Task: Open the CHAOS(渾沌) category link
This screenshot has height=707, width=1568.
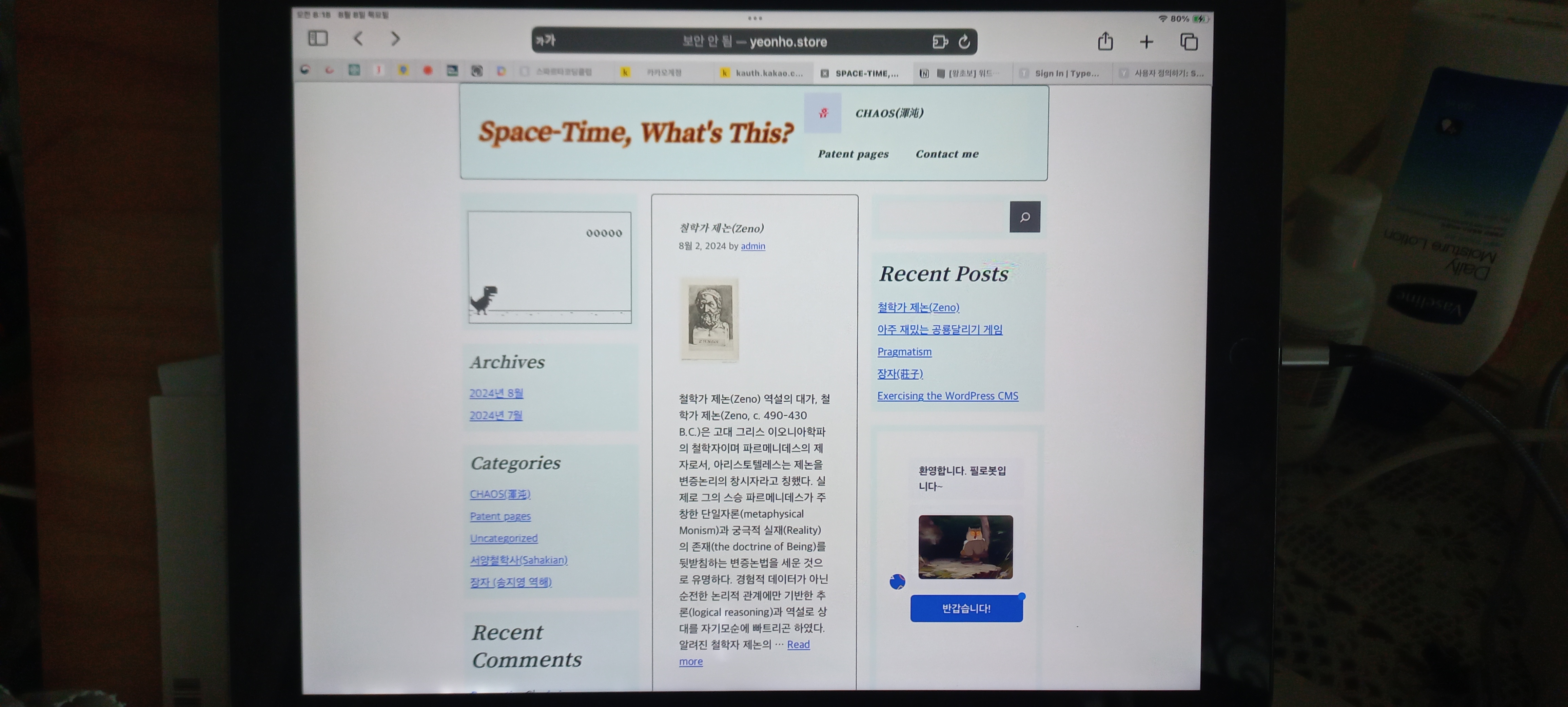Action: (x=500, y=494)
